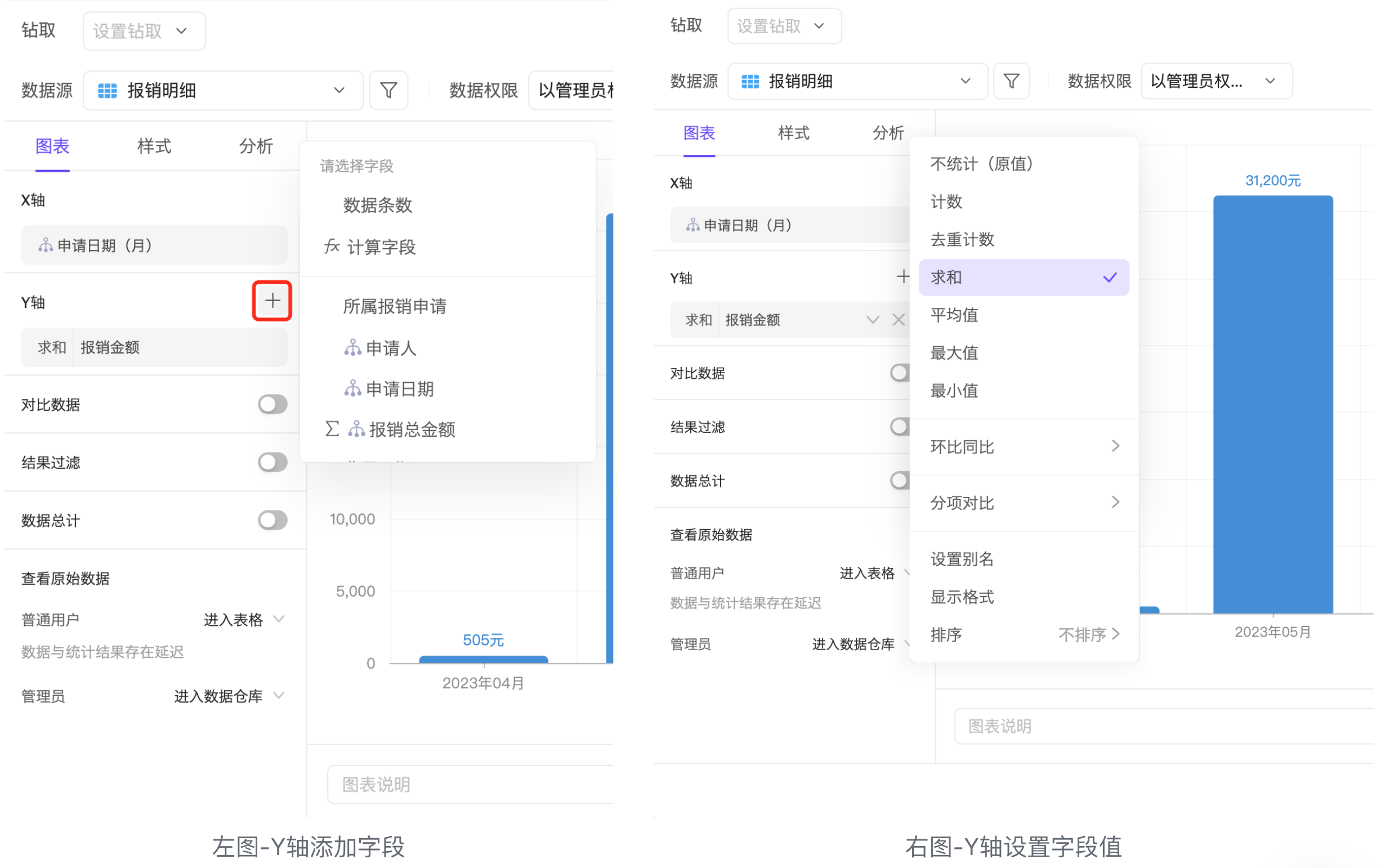Switch to 样式 tab in right panel

[794, 133]
